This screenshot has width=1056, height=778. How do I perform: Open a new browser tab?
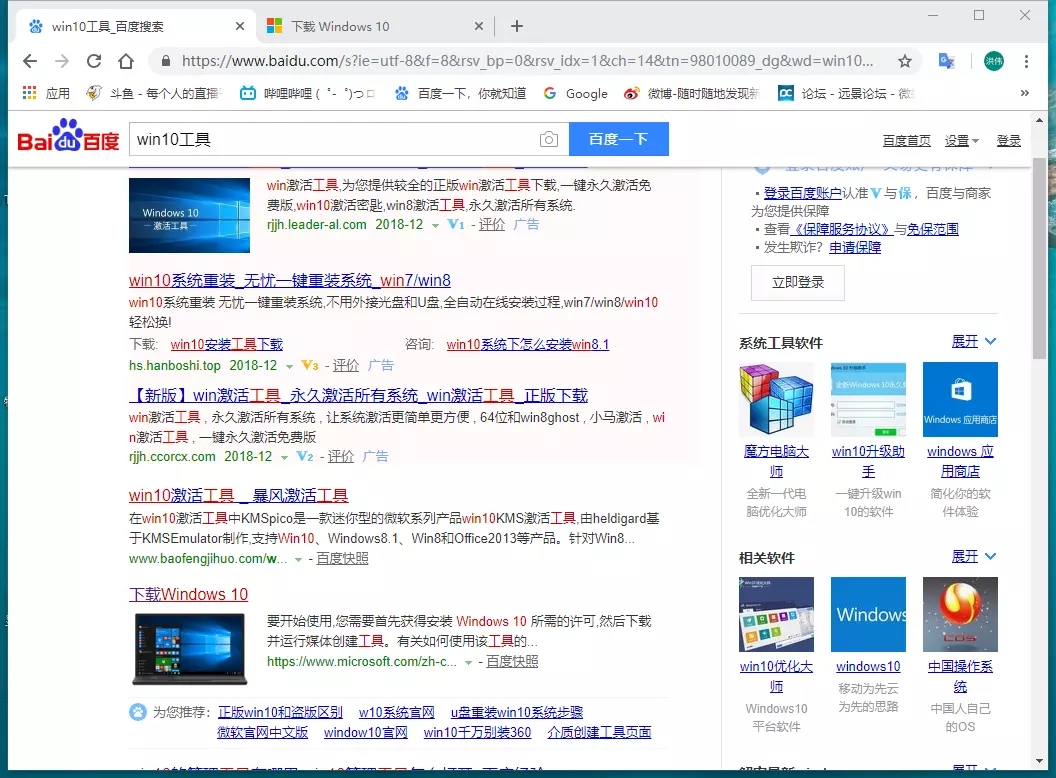click(x=517, y=26)
